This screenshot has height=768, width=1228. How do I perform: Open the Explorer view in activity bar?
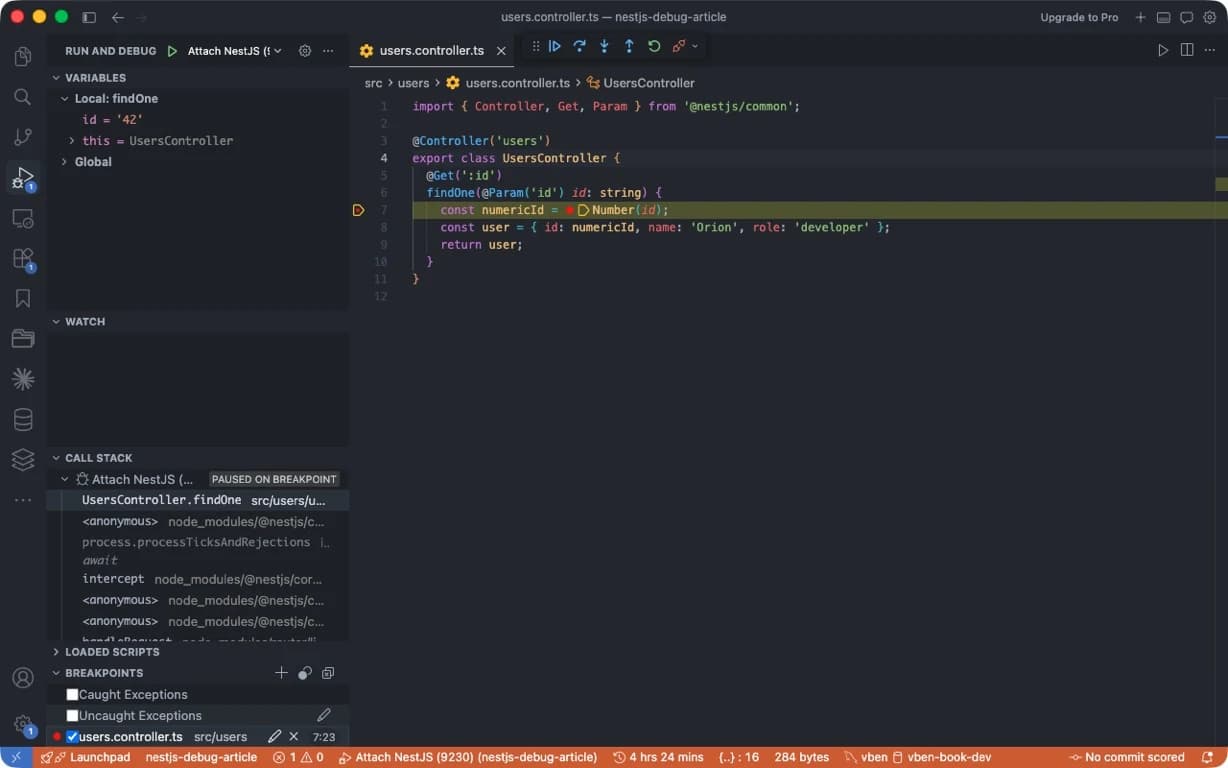tap(23, 56)
